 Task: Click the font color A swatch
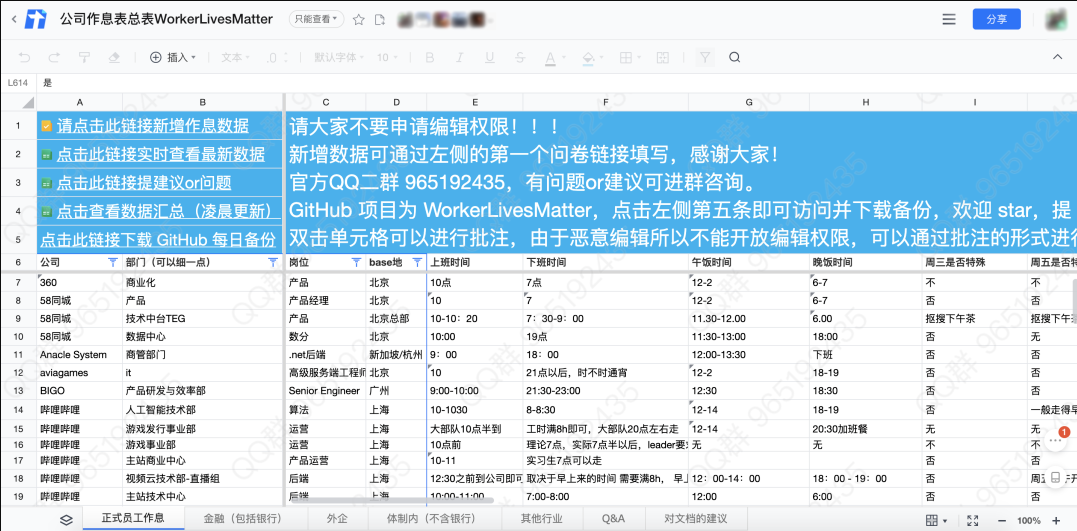pos(550,58)
